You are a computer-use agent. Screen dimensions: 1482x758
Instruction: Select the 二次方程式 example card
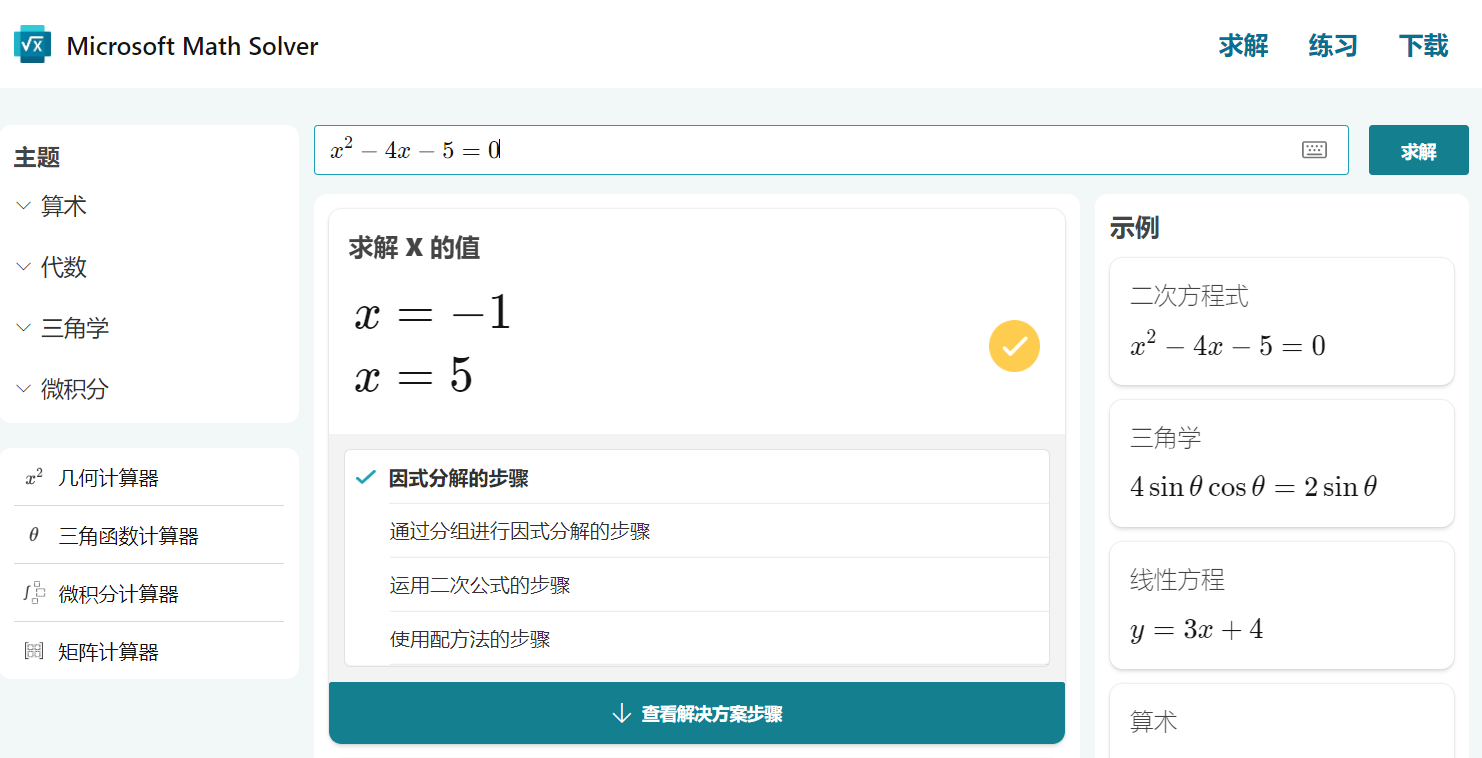(x=1282, y=321)
